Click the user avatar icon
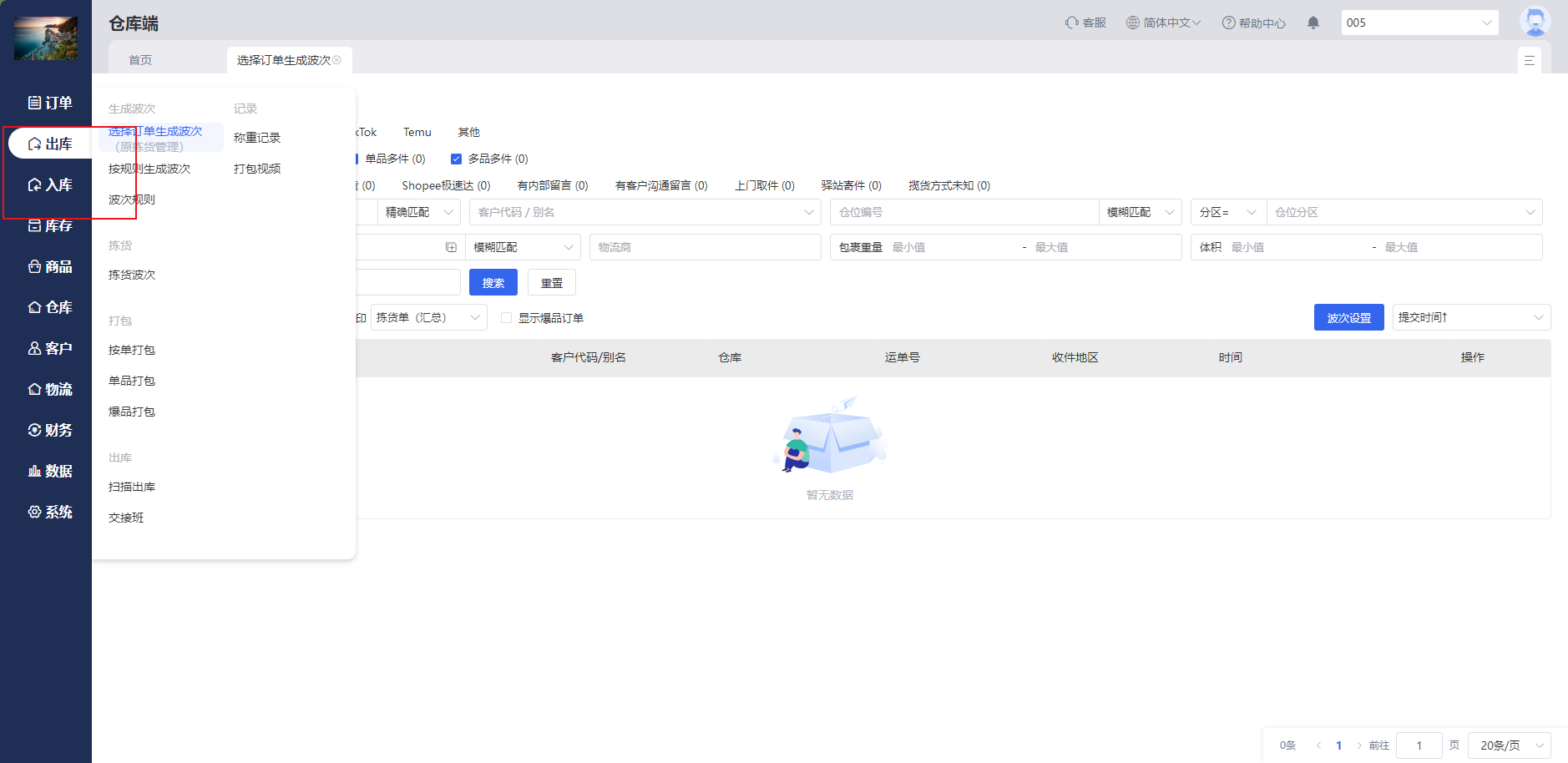The height and width of the screenshot is (763, 1568). click(x=1535, y=22)
